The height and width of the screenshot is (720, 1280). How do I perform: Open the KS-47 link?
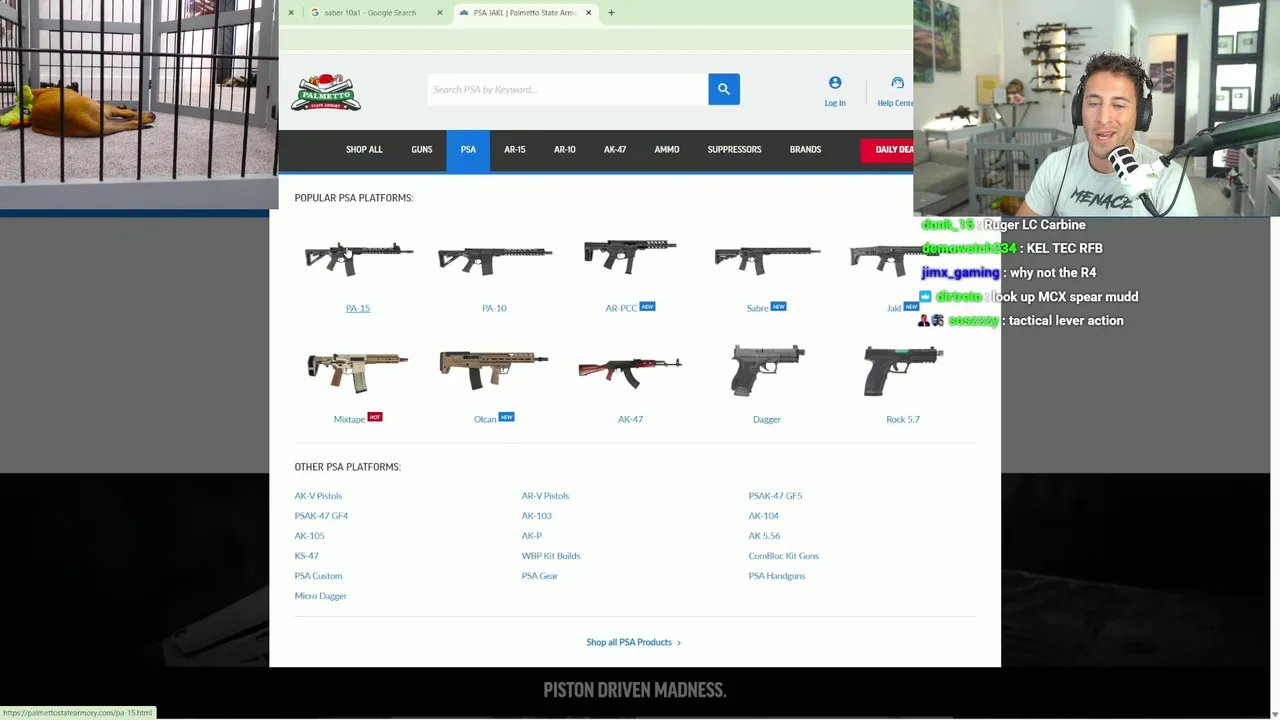click(306, 556)
